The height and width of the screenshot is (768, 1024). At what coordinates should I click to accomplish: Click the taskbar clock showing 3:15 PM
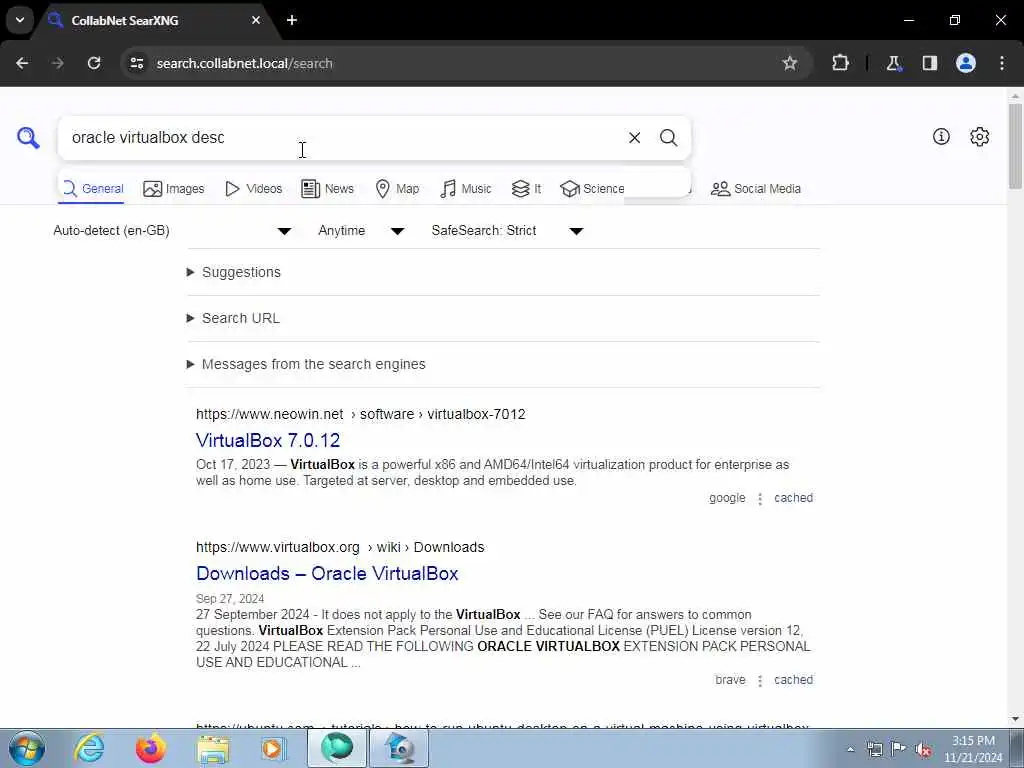(x=973, y=749)
